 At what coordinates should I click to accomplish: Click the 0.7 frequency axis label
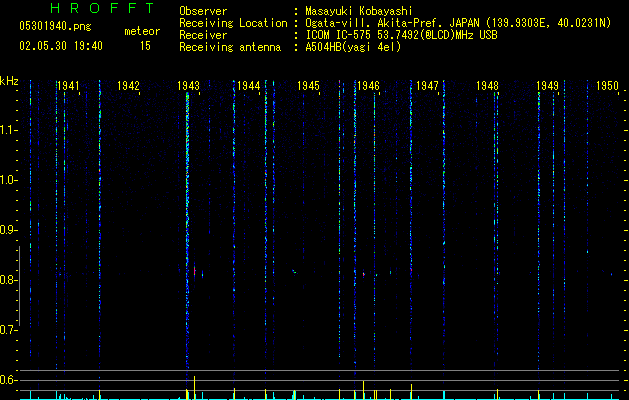pyautogui.click(x=9, y=330)
